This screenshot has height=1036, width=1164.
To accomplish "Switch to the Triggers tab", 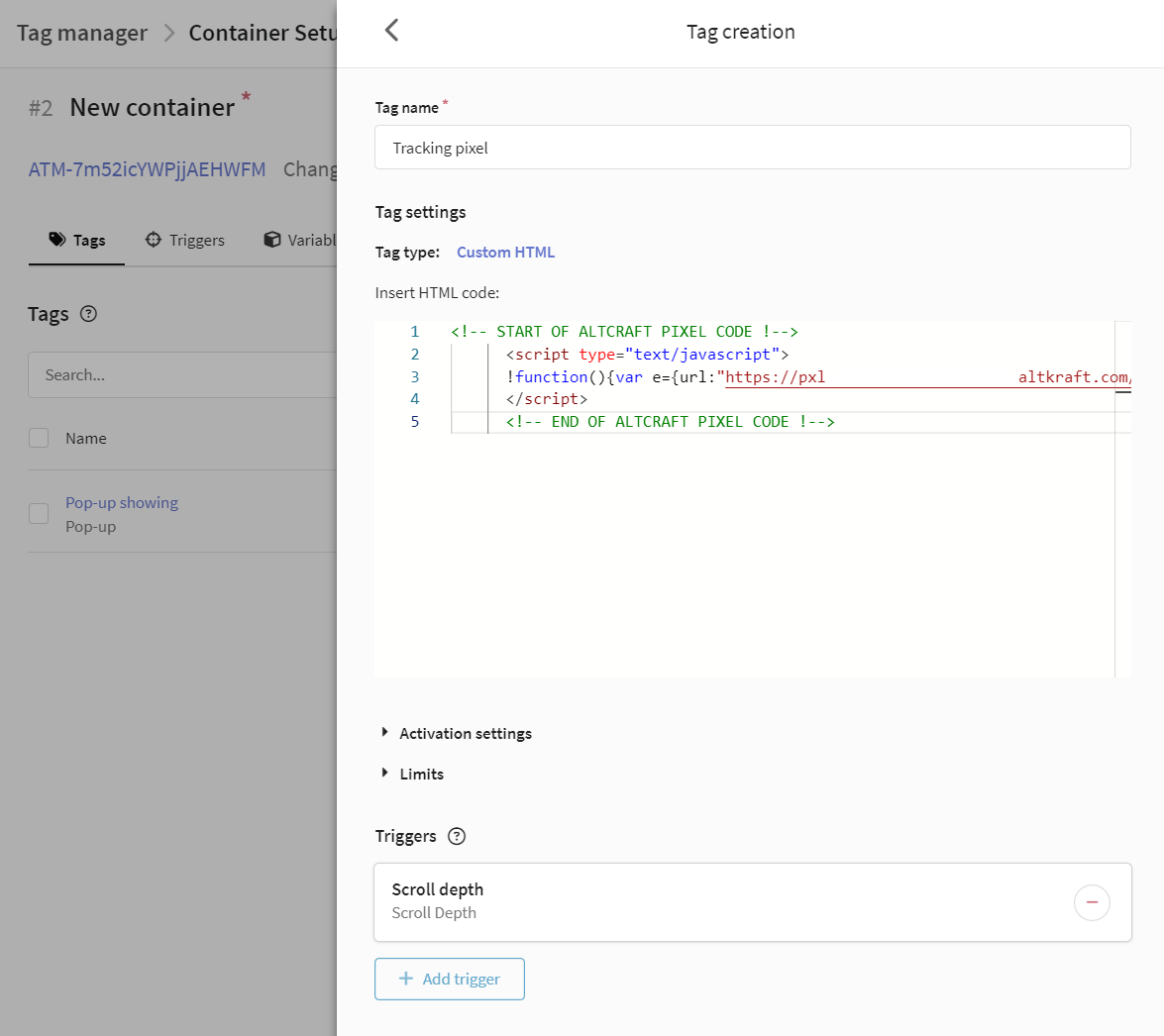I will click(x=185, y=240).
